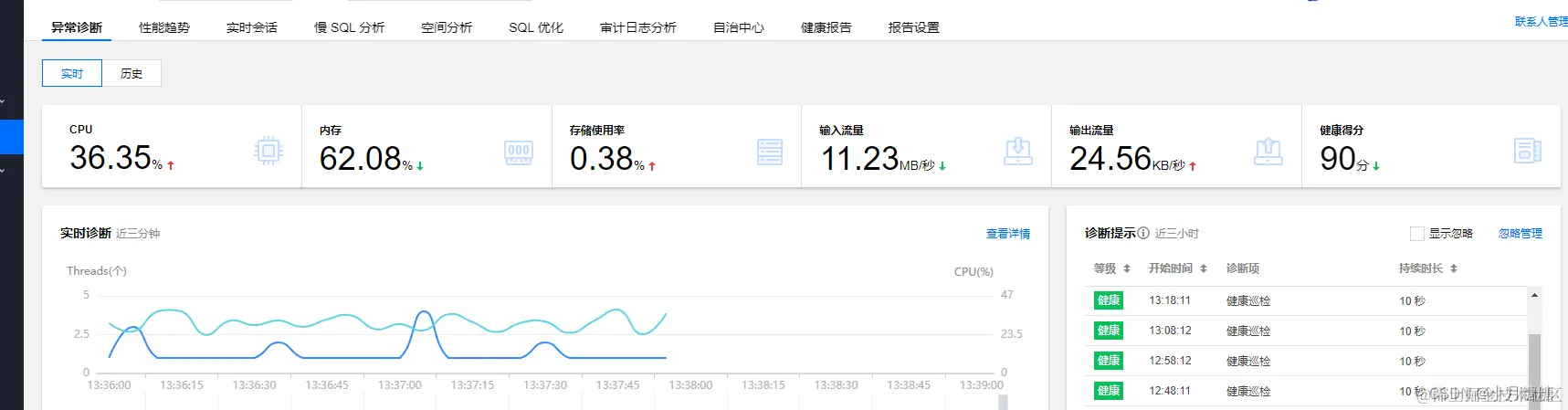Open the 自治中心 tab
Viewport: 1568px width, 410px height.
739,27
